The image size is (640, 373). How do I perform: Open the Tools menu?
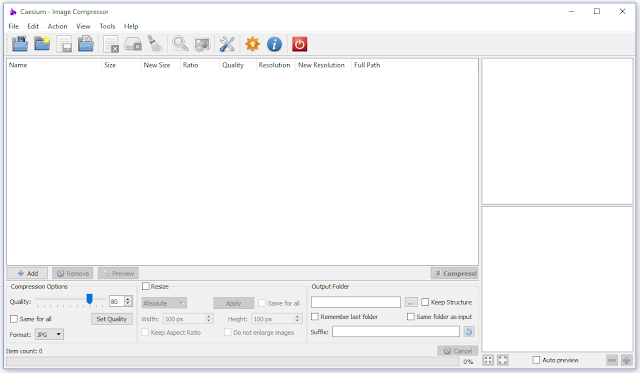pos(107,26)
